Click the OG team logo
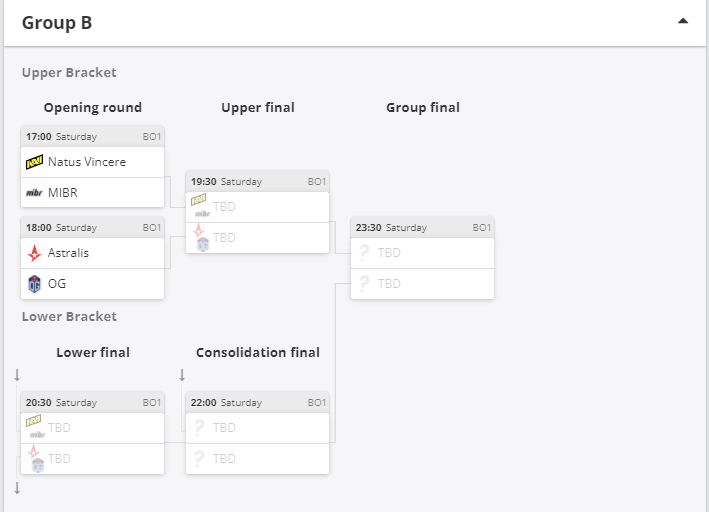Screen dimensions: 709x512 [x=34, y=284]
